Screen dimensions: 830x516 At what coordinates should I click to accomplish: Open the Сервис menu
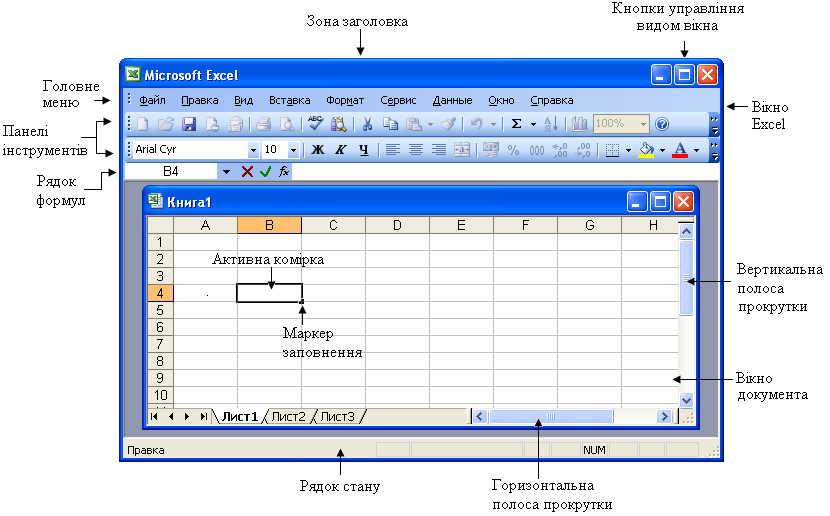click(x=398, y=100)
